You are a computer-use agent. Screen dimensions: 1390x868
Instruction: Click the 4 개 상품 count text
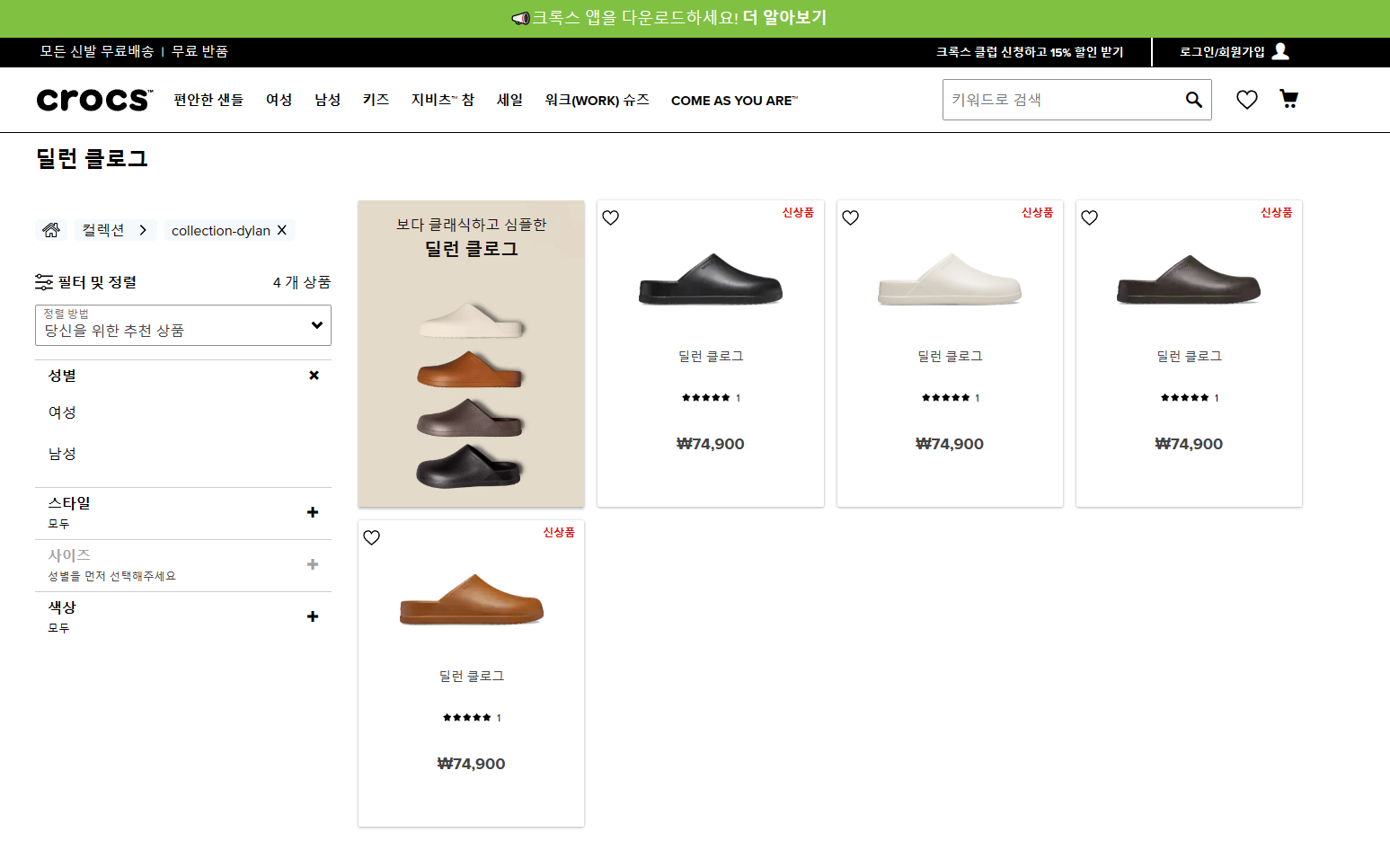(302, 282)
